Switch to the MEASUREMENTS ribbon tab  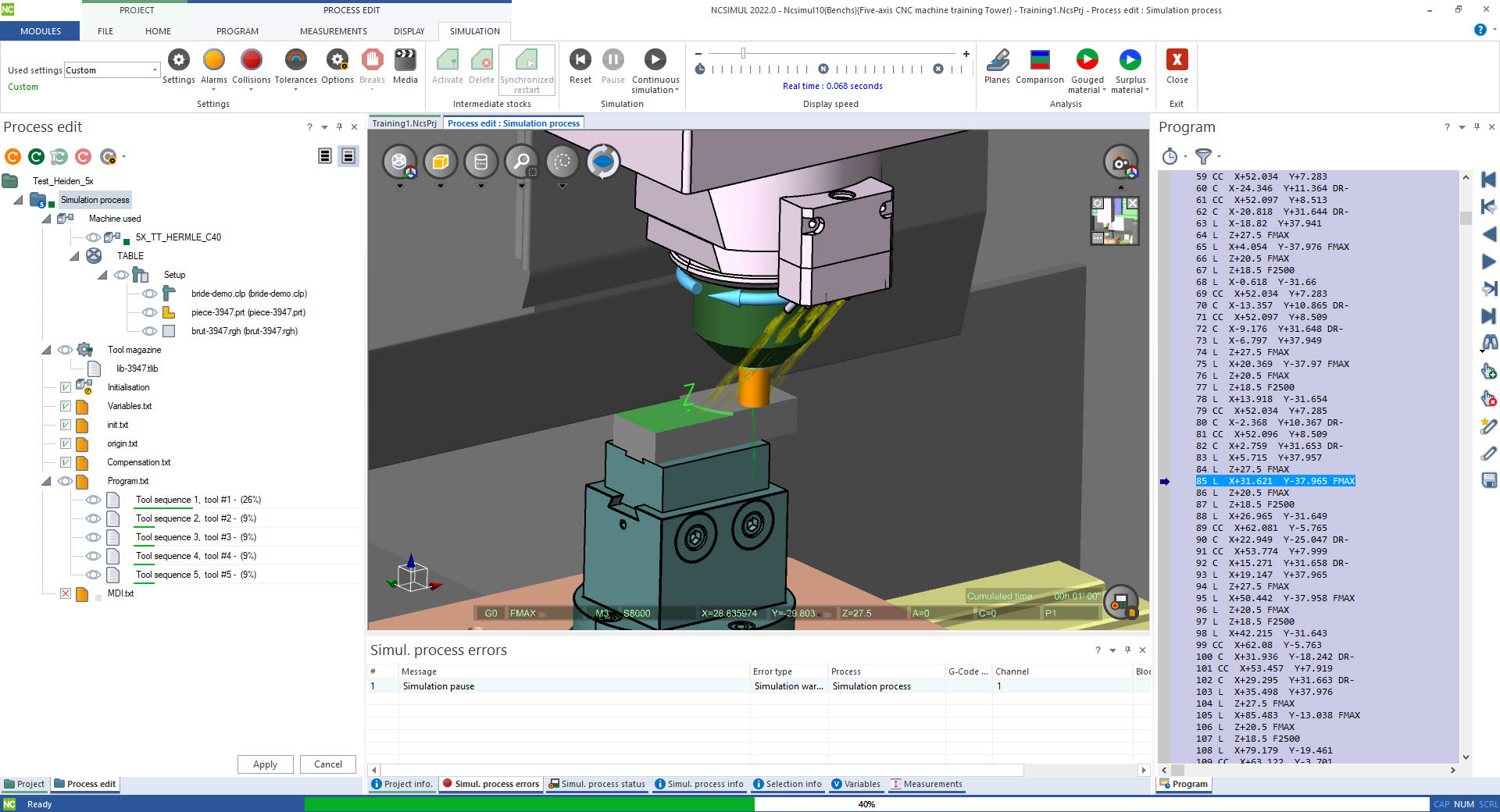[x=333, y=31]
